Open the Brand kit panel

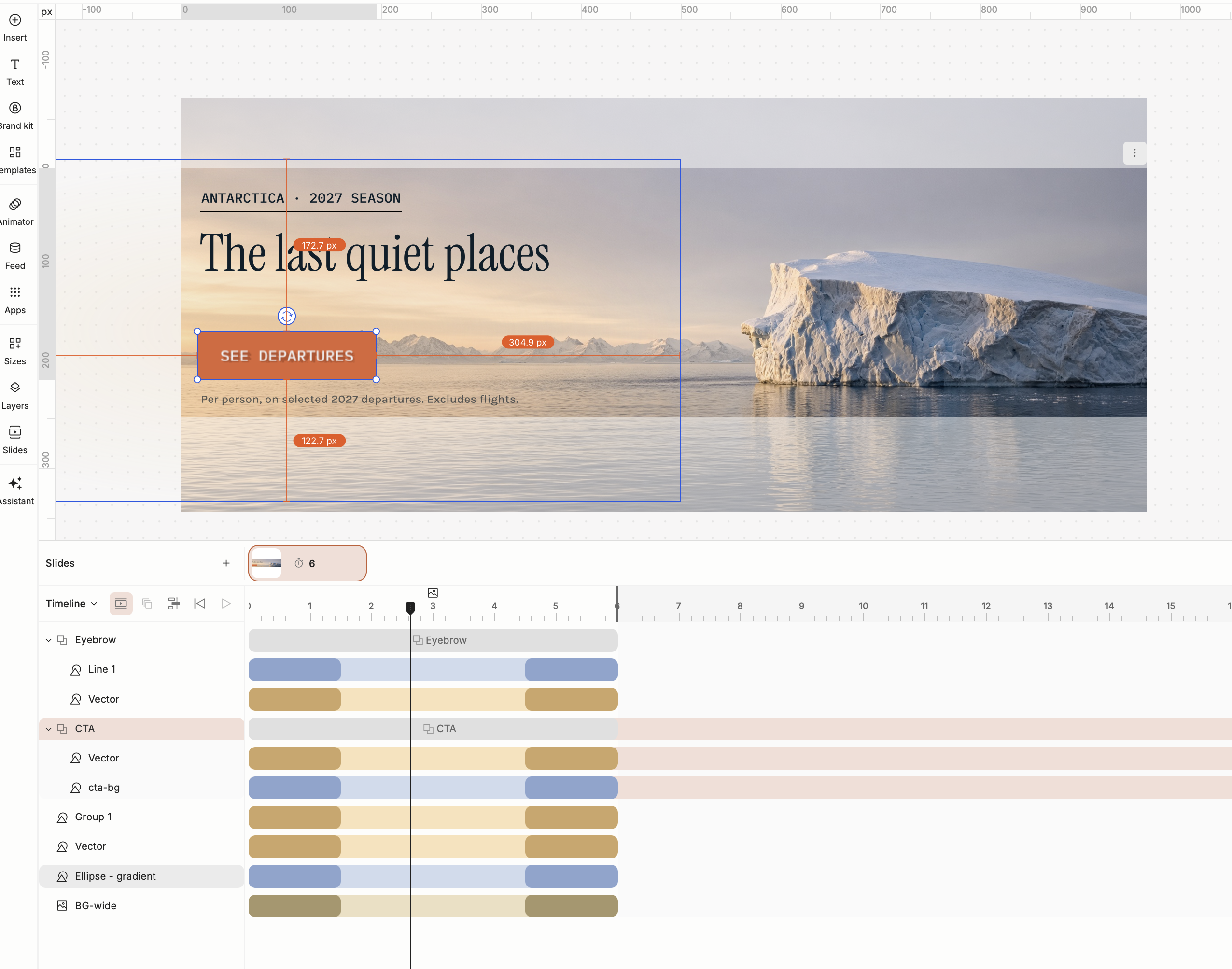[15, 116]
